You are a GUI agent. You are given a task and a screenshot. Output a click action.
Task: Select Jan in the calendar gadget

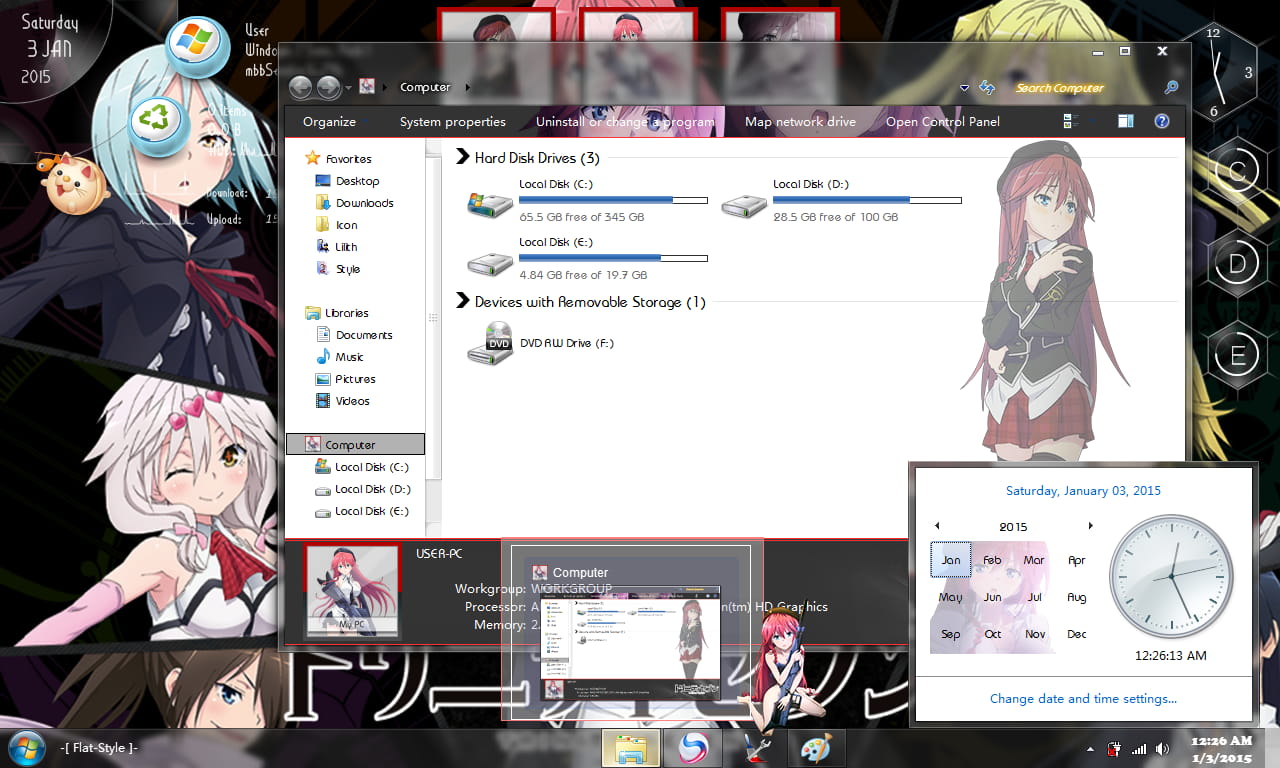(x=949, y=560)
